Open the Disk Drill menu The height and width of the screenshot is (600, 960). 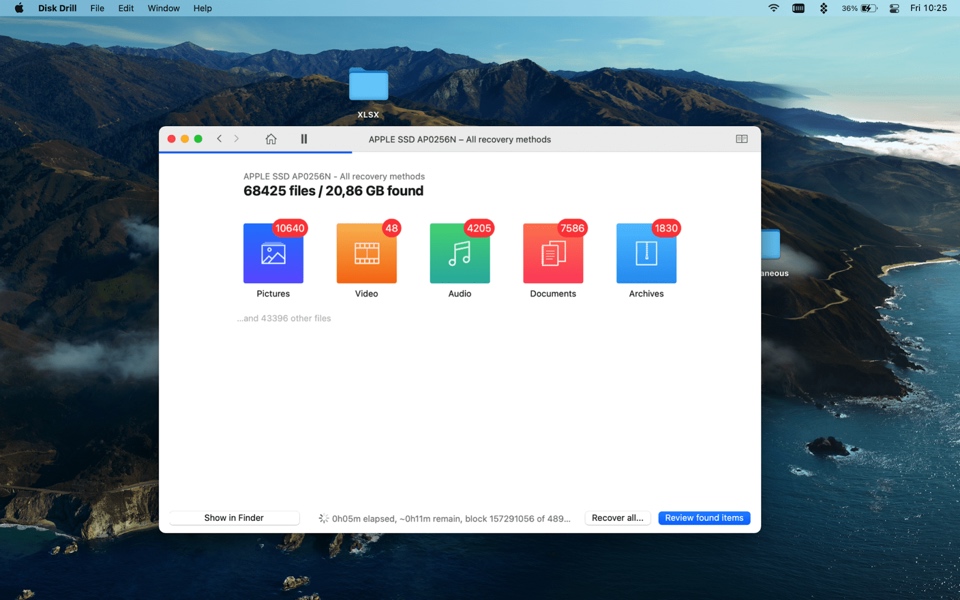tap(57, 8)
